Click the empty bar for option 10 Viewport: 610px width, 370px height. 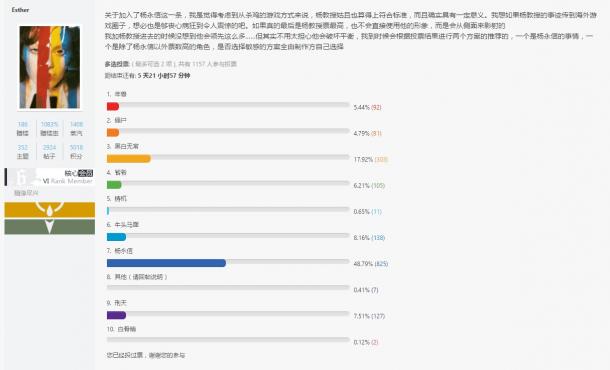click(228, 340)
